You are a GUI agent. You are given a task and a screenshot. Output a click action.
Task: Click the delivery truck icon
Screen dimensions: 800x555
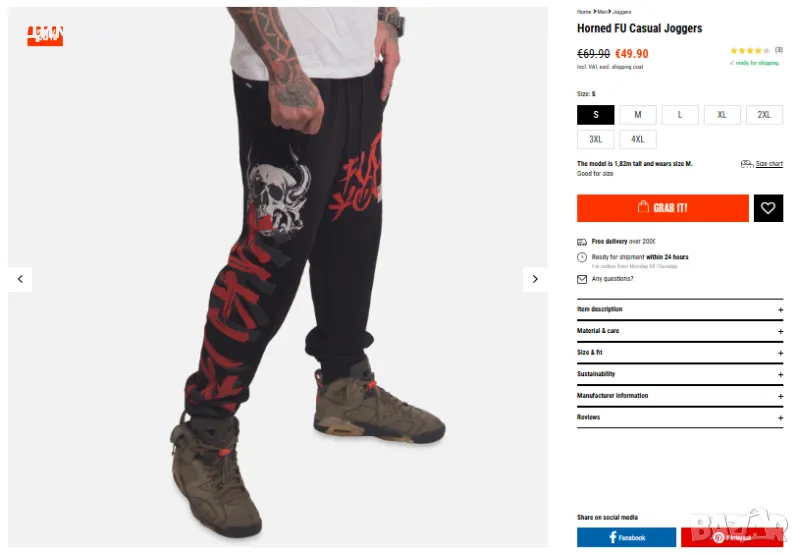point(582,242)
